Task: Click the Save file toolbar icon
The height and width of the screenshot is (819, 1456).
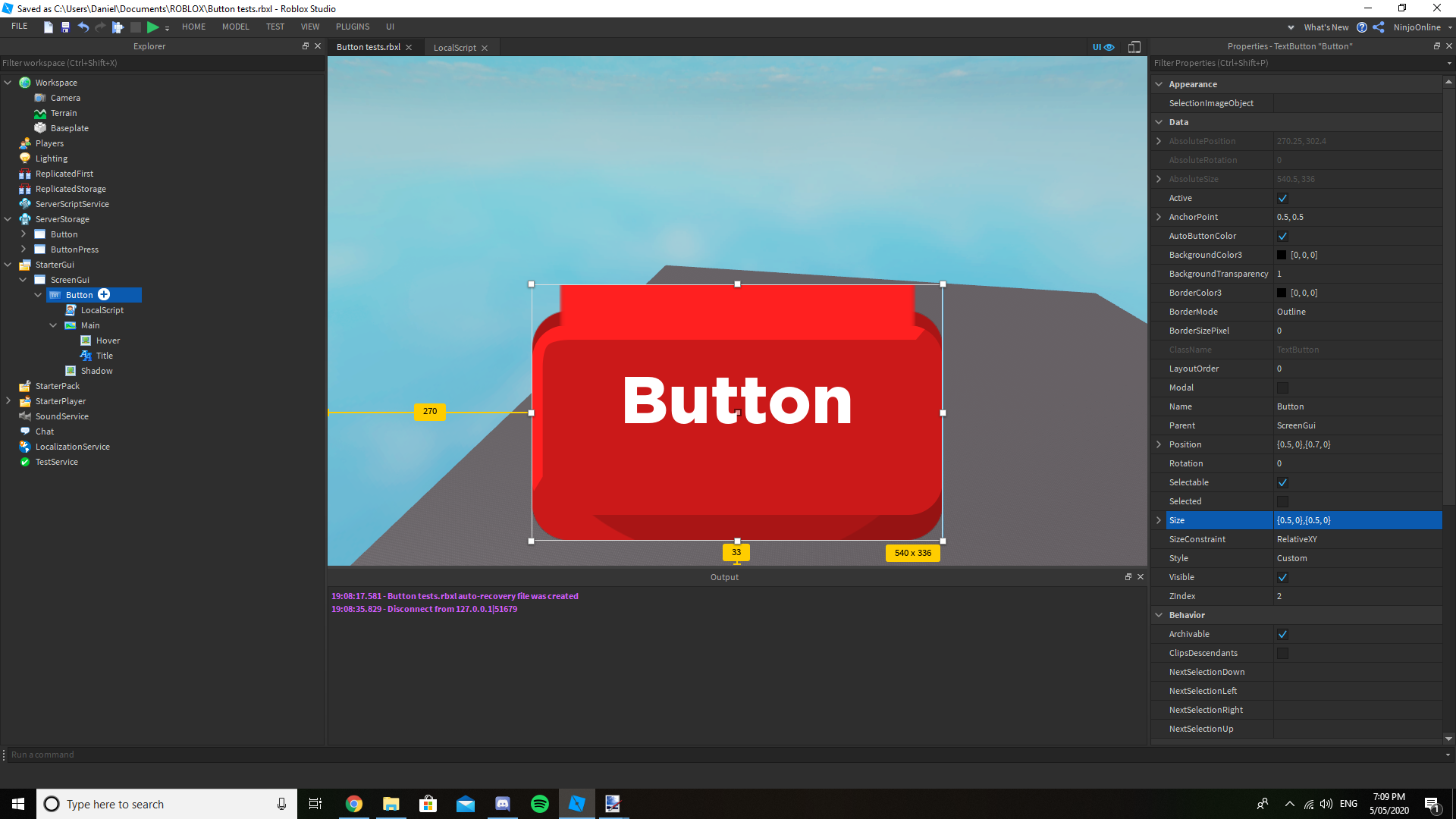Action: coord(65,27)
